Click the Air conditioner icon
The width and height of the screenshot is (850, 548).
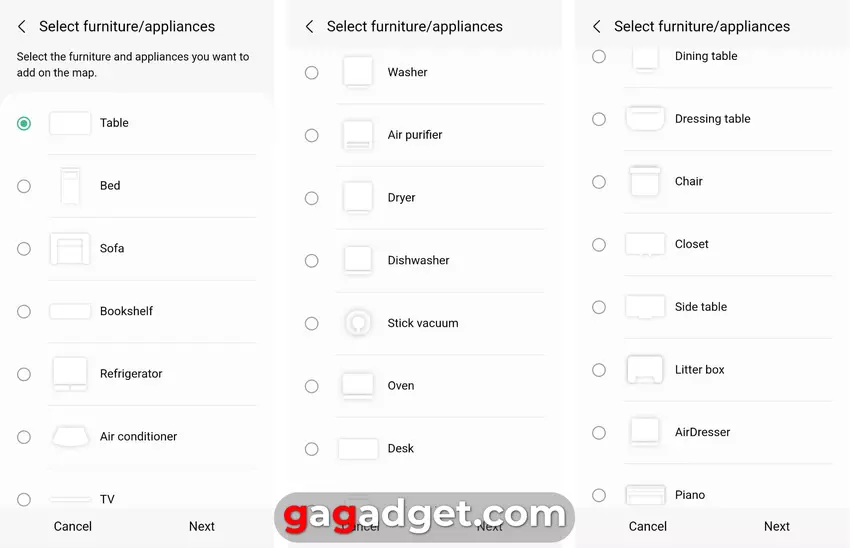click(70, 437)
